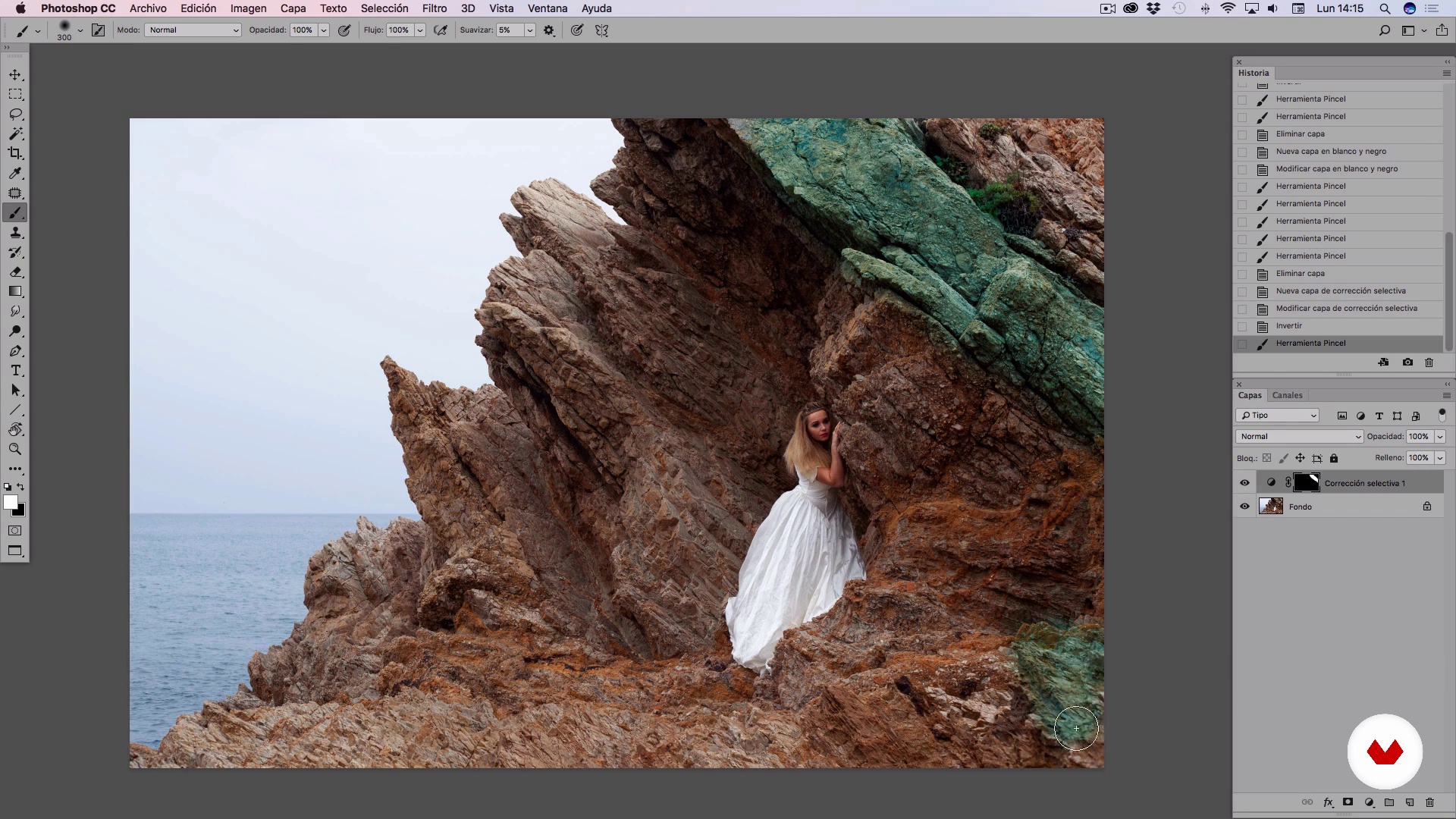
Task: Select the Rectangular Marquee tool
Action: [x=15, y=95]
